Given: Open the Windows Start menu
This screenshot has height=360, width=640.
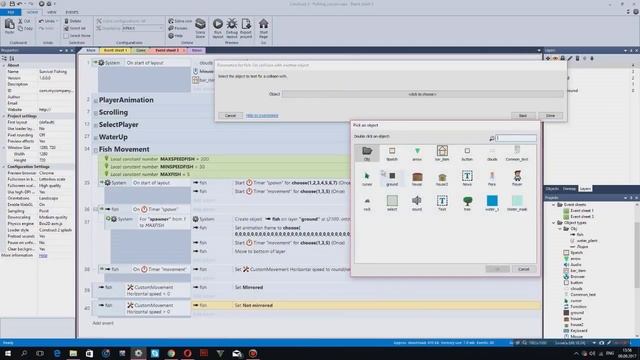Looking at the screenshot, I should [x=8, y=353].
